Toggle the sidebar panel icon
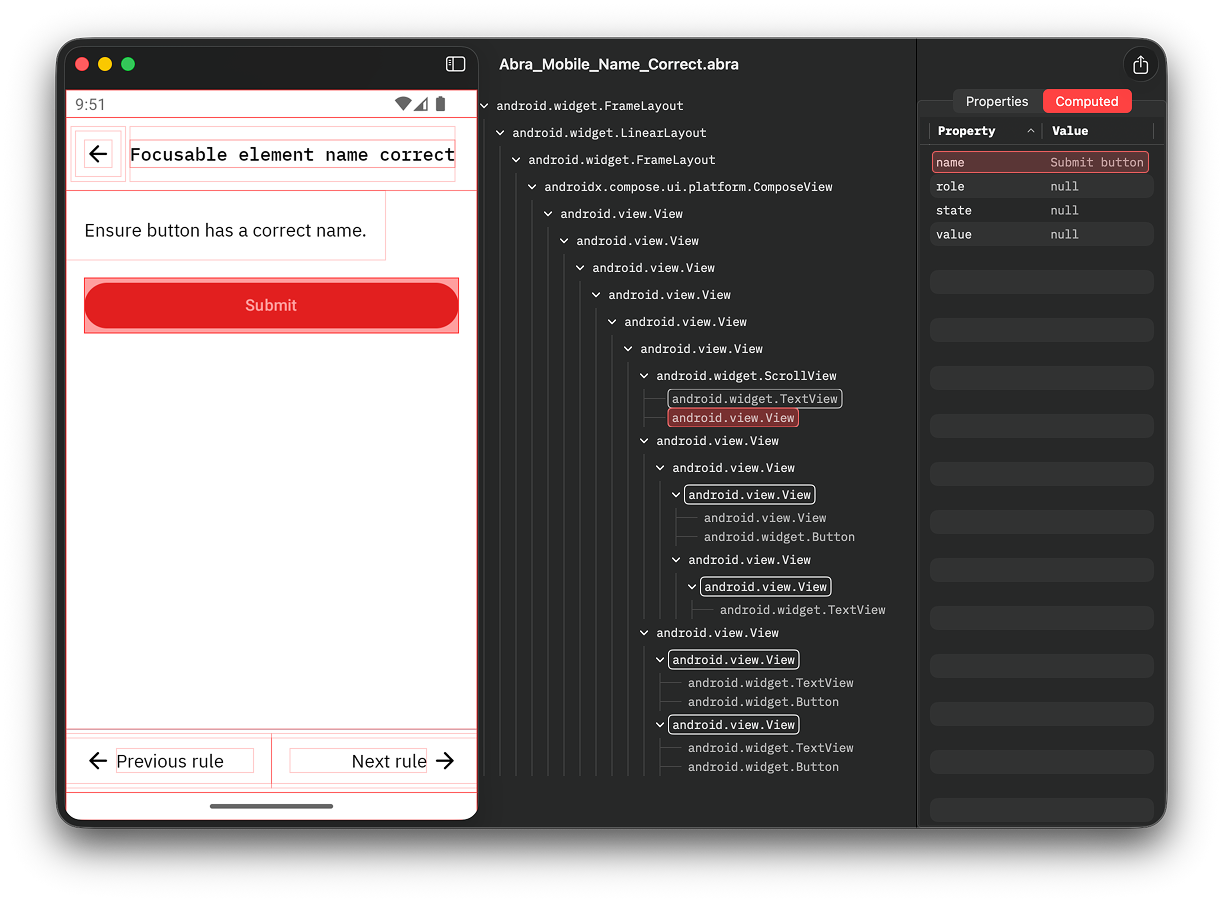 tap(455, 64)
